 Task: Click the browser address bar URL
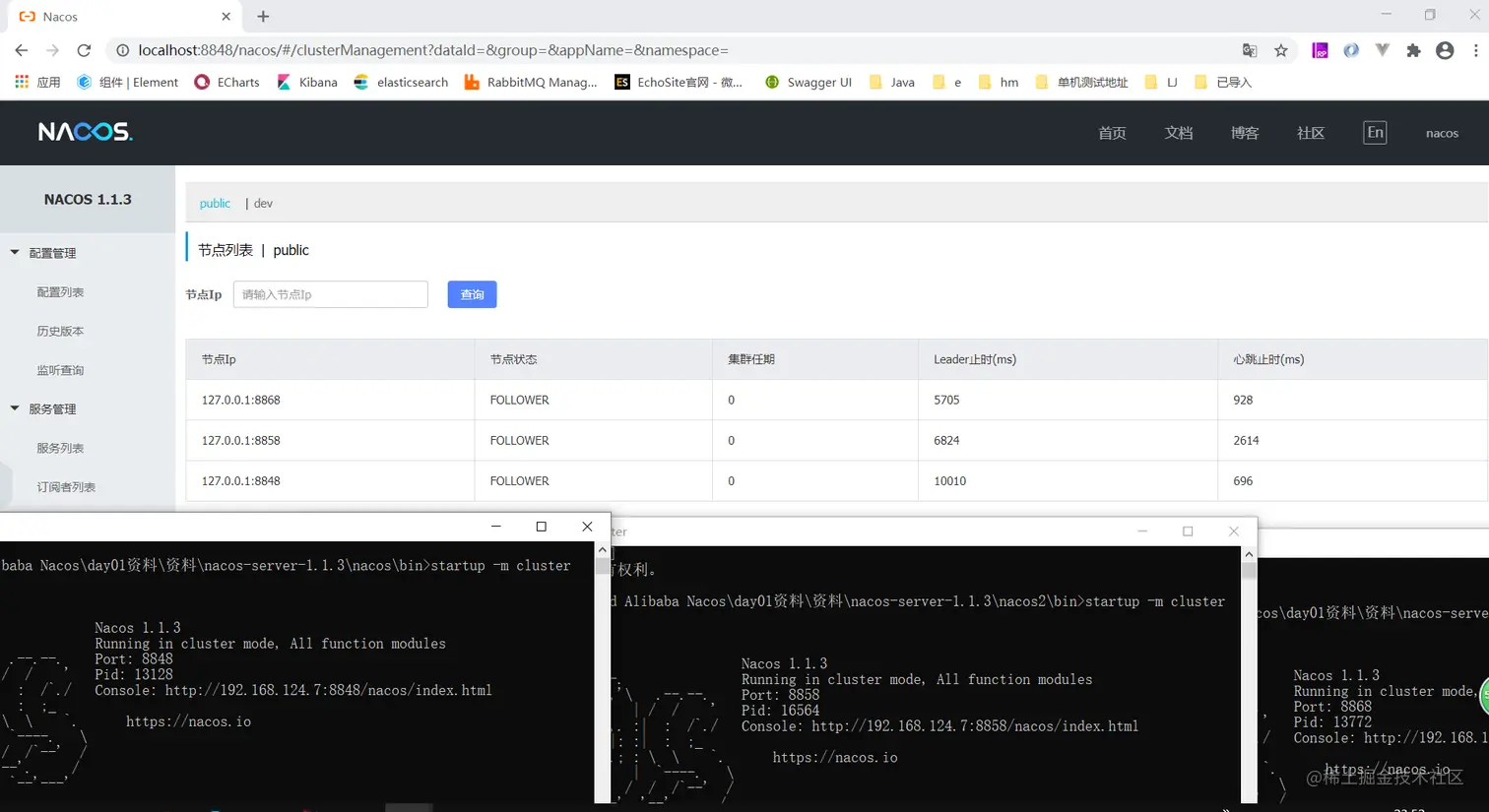coord(433,50)
